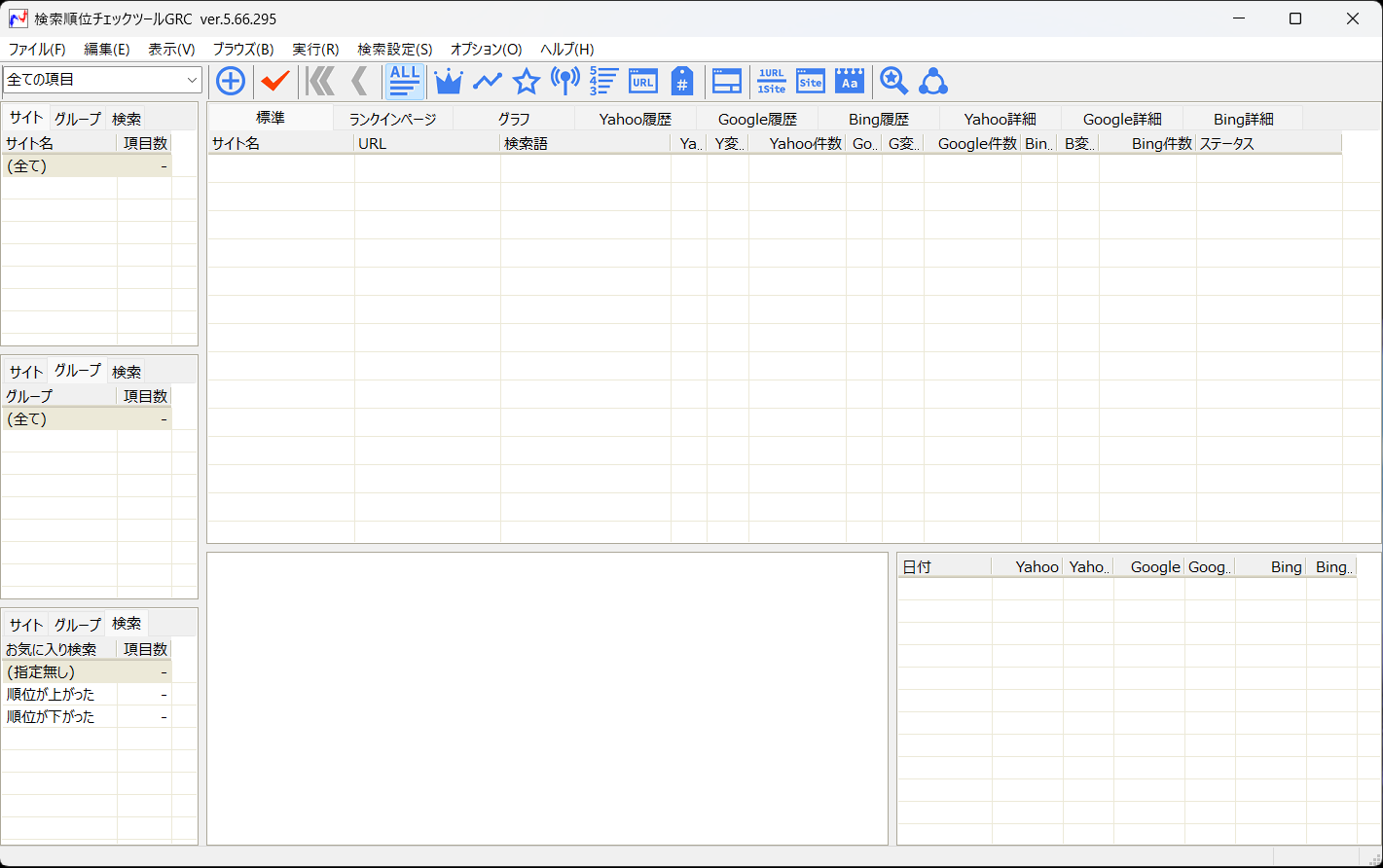
Task: Sort by the Yahoo件数 column header
Action: point(797,143)
